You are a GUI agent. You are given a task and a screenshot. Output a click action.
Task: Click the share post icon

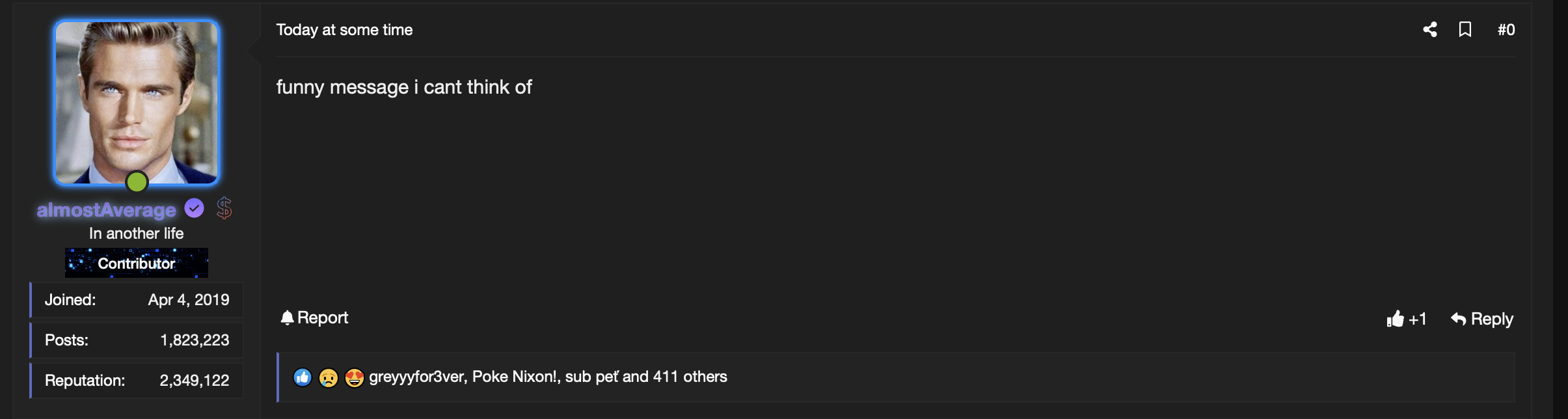1429,30
